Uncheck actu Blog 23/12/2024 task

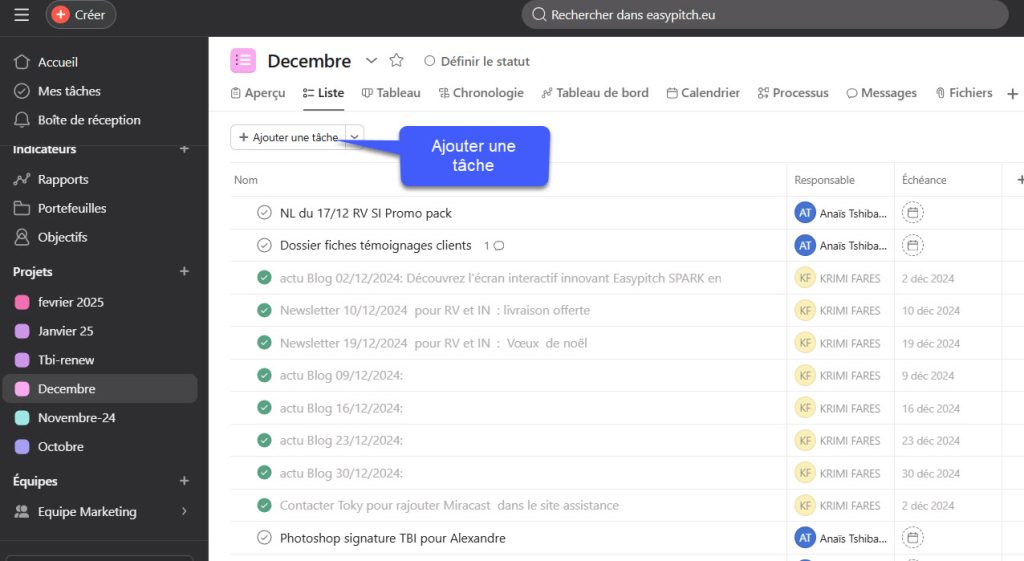(x=264, y=440)
